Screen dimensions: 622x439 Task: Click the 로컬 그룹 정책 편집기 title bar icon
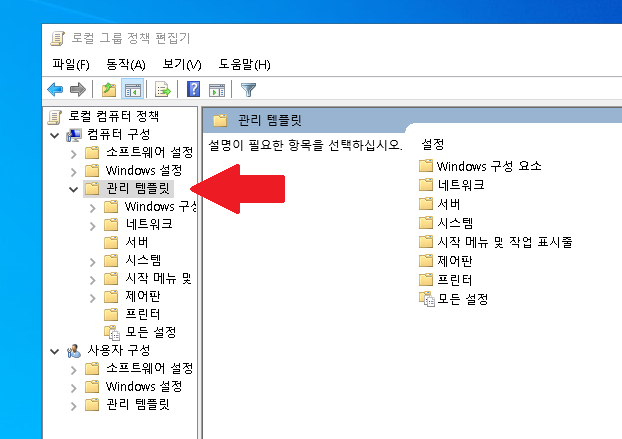58,38
